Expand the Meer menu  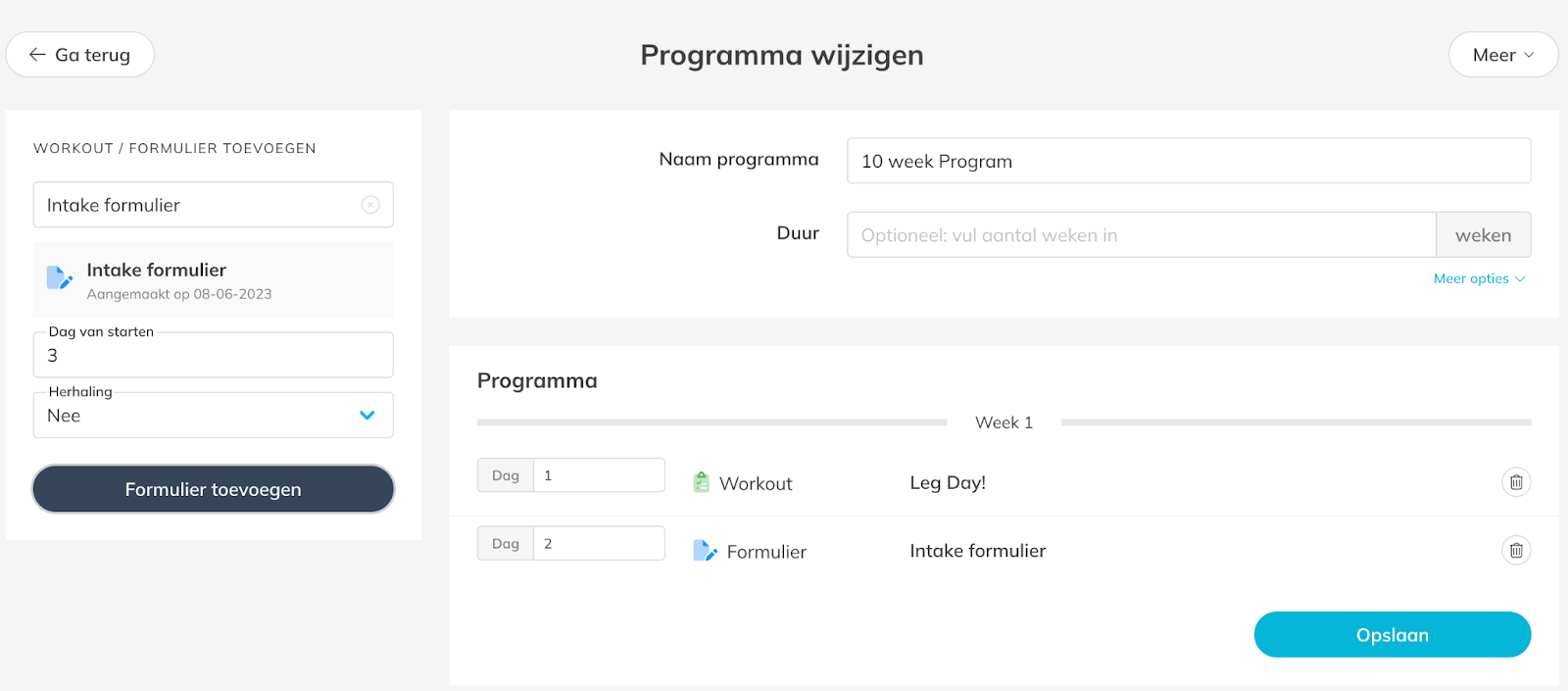click(x=1502, y=55)
